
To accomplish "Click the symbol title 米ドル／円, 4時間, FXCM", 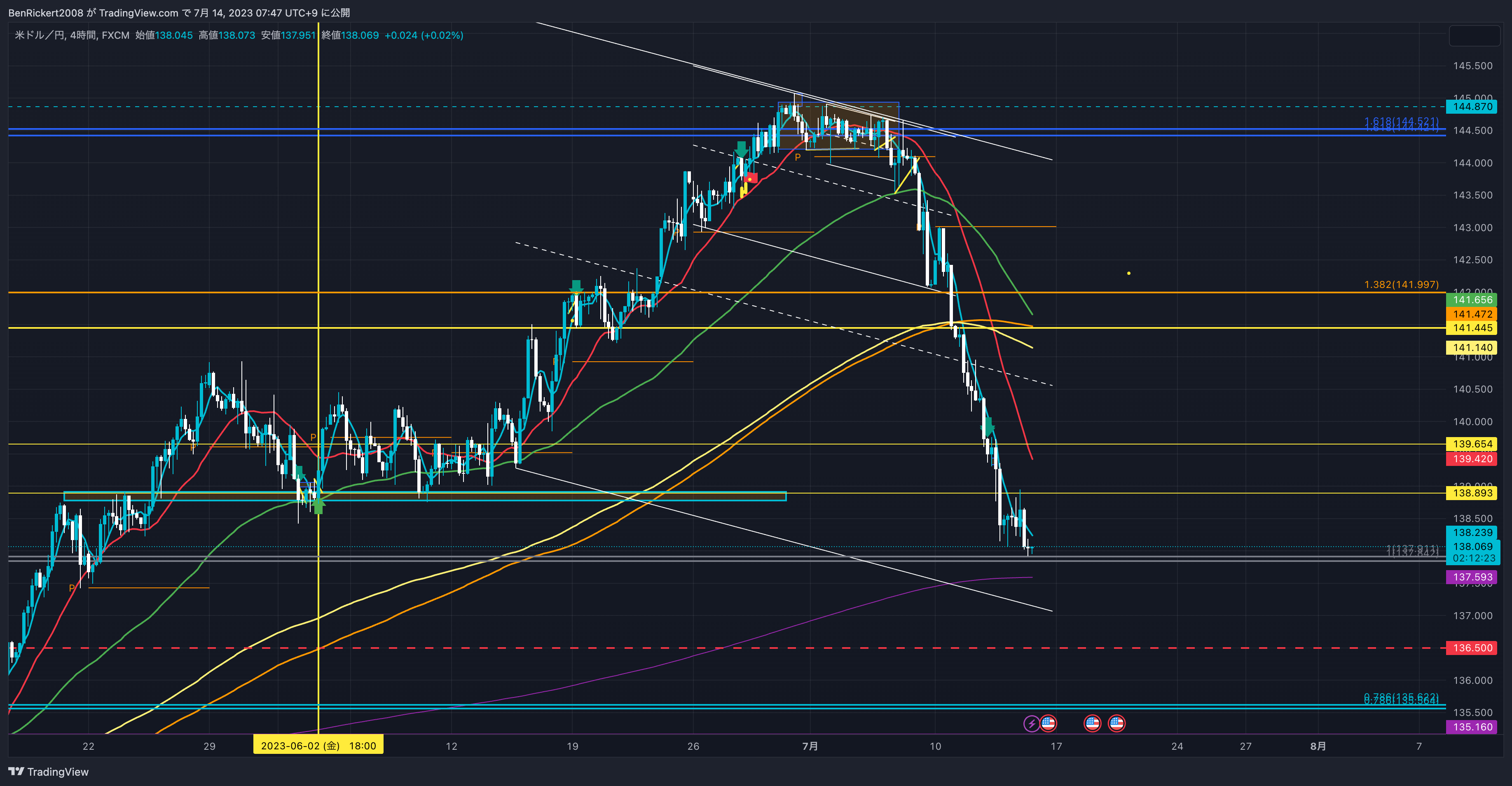I will pyautogui.click(x=72, y=35).
